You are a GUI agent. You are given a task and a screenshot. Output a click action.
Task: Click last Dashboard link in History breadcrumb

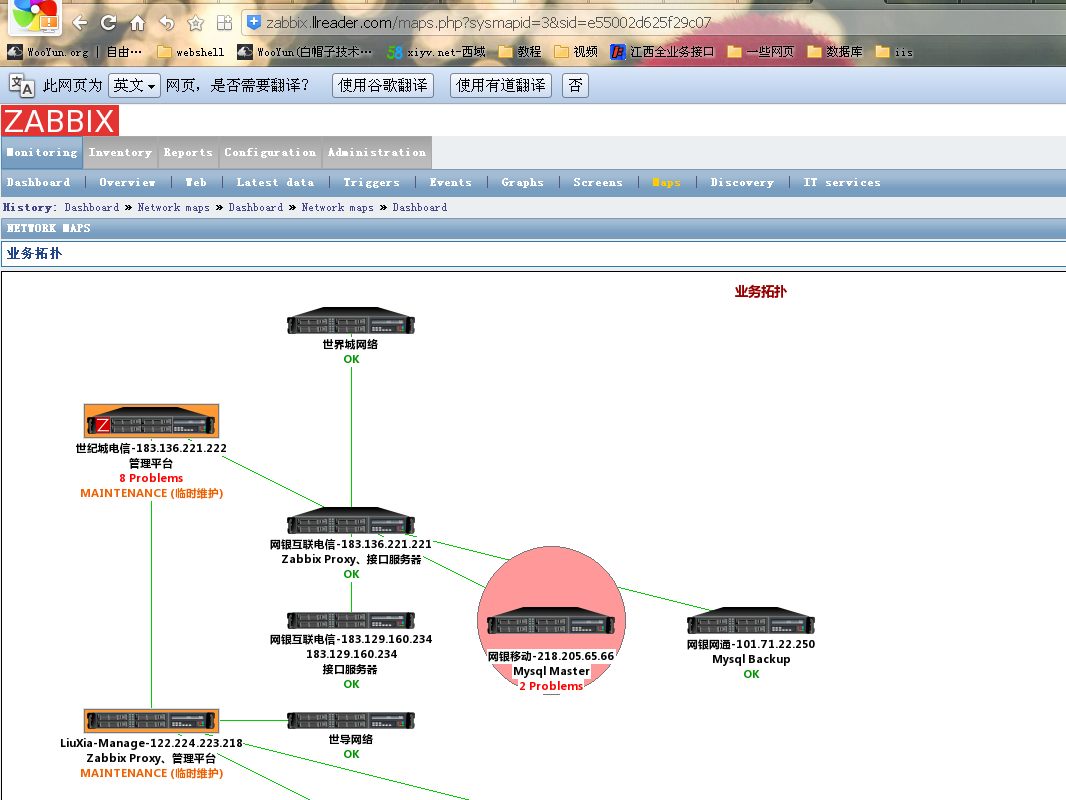click(419, 207)
